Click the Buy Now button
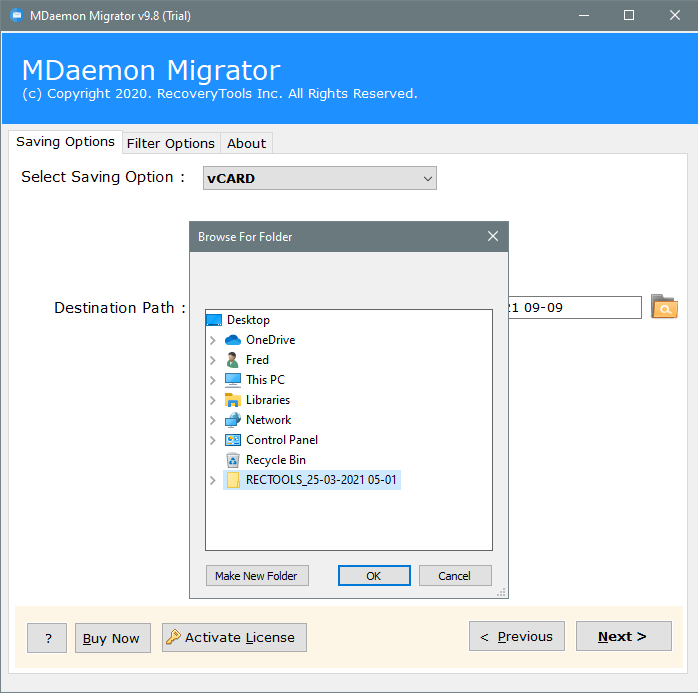 coord(112,638)
